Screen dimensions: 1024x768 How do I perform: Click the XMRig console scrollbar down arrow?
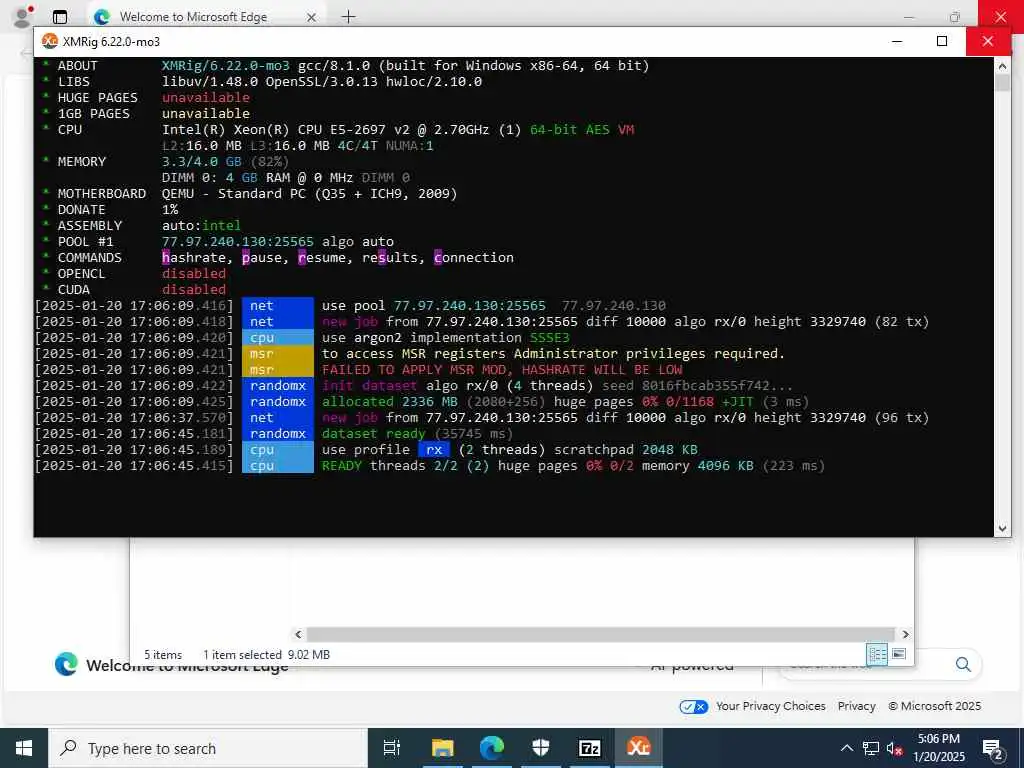(x=1002, y=529)
